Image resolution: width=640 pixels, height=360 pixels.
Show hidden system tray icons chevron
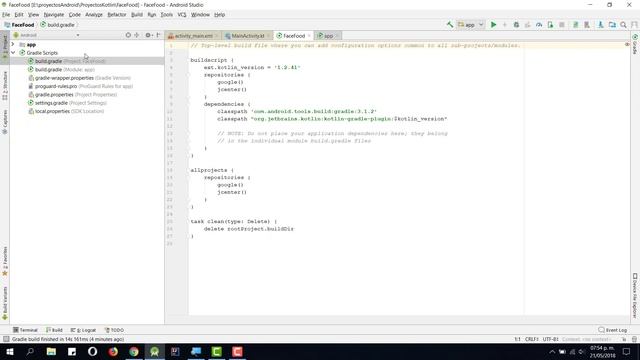click(x=552, y=351)
